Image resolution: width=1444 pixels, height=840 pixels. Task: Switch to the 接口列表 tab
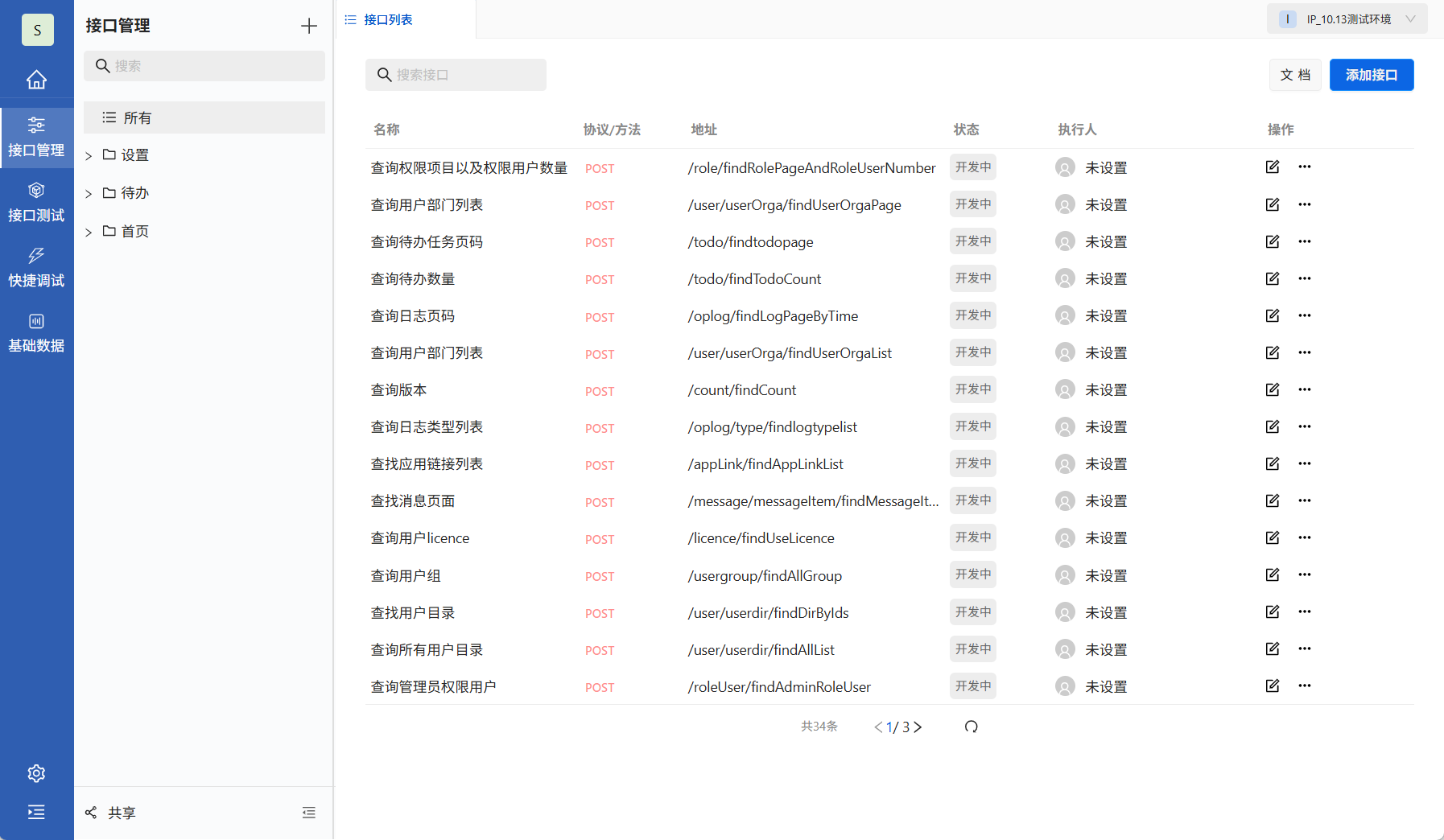[389, 19]
